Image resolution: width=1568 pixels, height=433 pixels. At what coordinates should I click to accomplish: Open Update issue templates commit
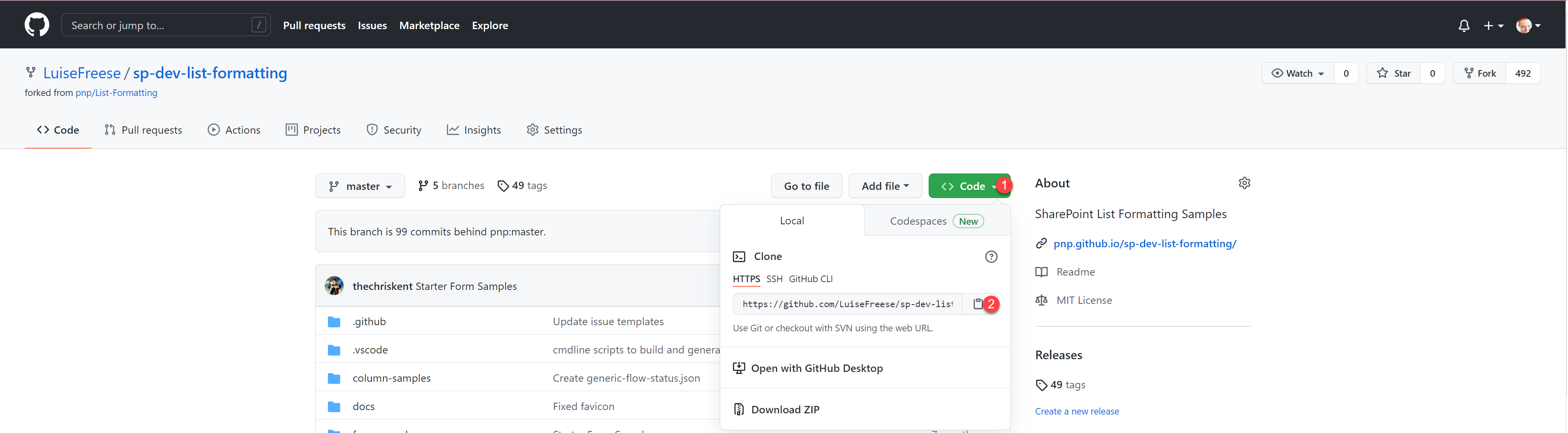[x=608, y=322]
